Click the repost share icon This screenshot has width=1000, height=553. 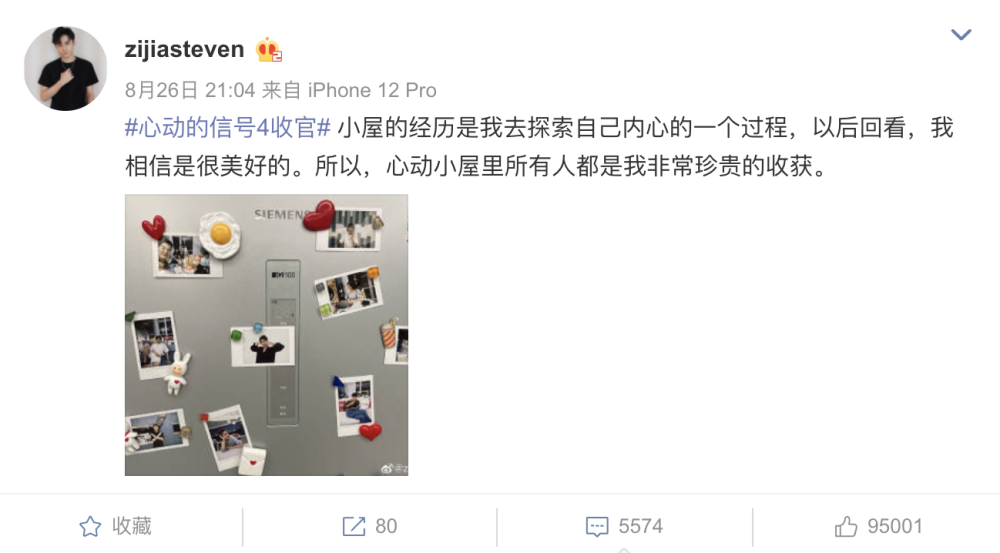tap(353, 526)
